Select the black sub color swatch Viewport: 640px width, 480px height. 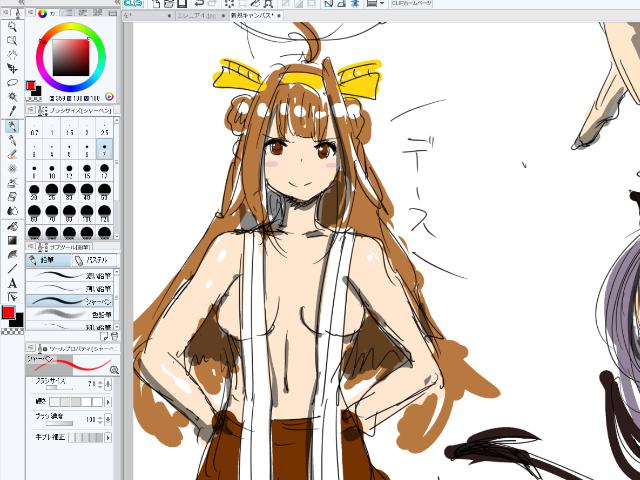[x=18, y=322]
